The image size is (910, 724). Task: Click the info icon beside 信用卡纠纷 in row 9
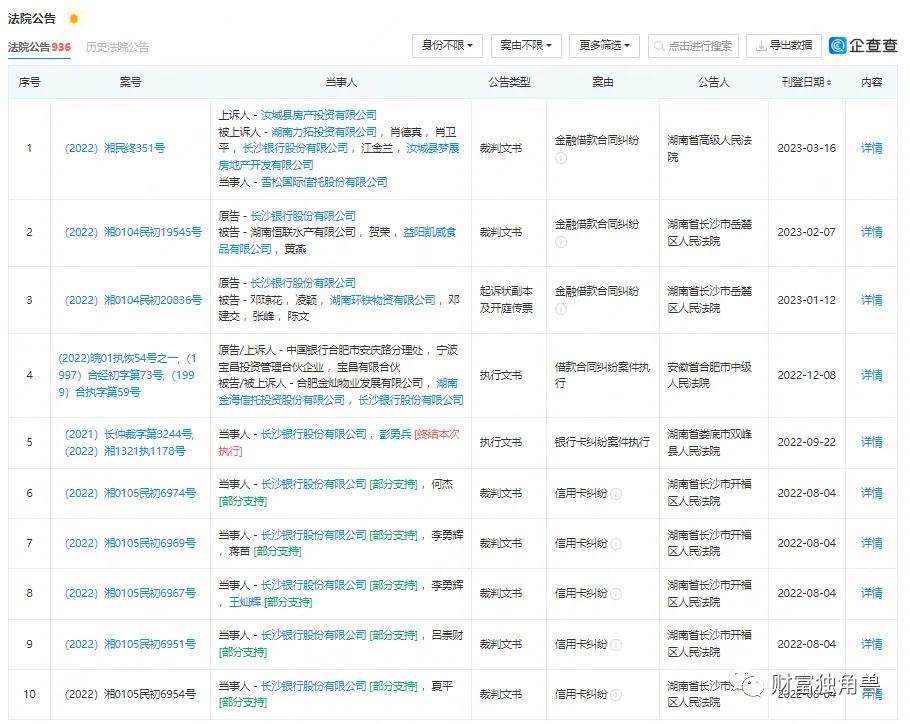(616, 645)
